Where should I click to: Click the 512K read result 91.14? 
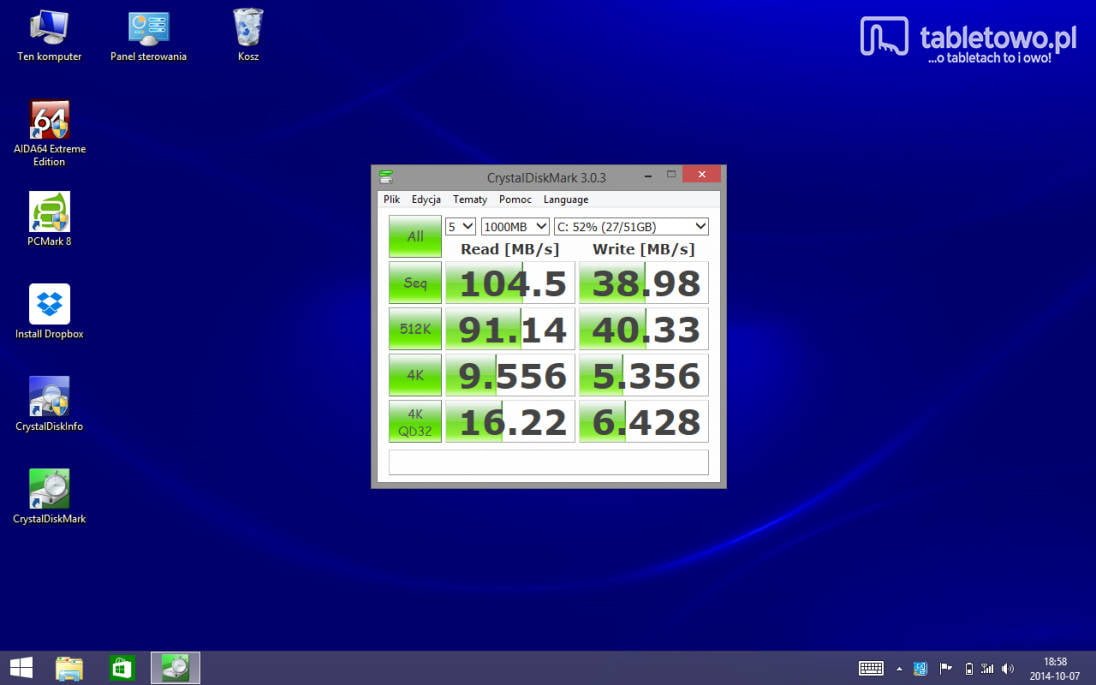[x=510, y=329]
